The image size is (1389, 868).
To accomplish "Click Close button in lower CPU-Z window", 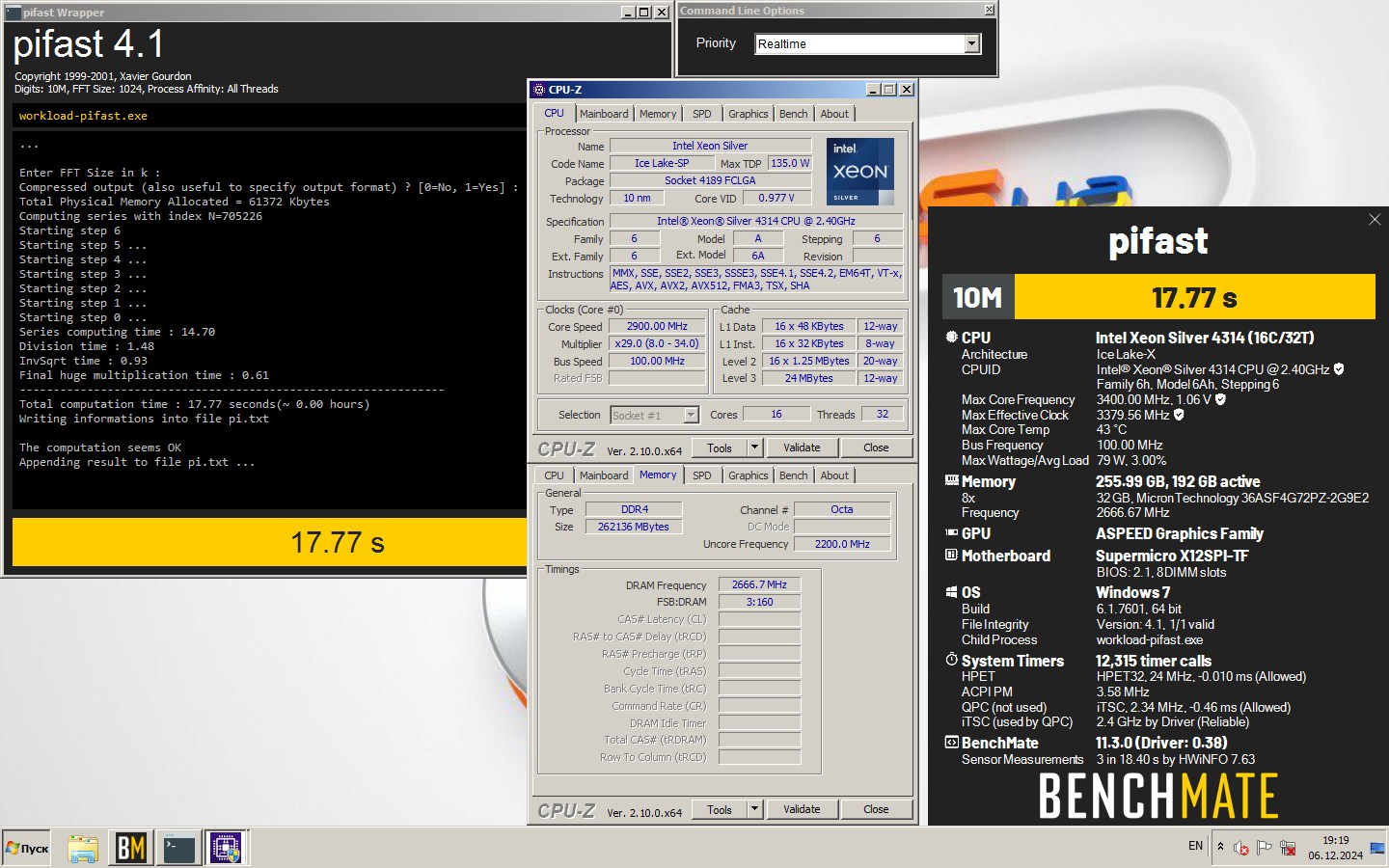I will [x=876, y=809].
